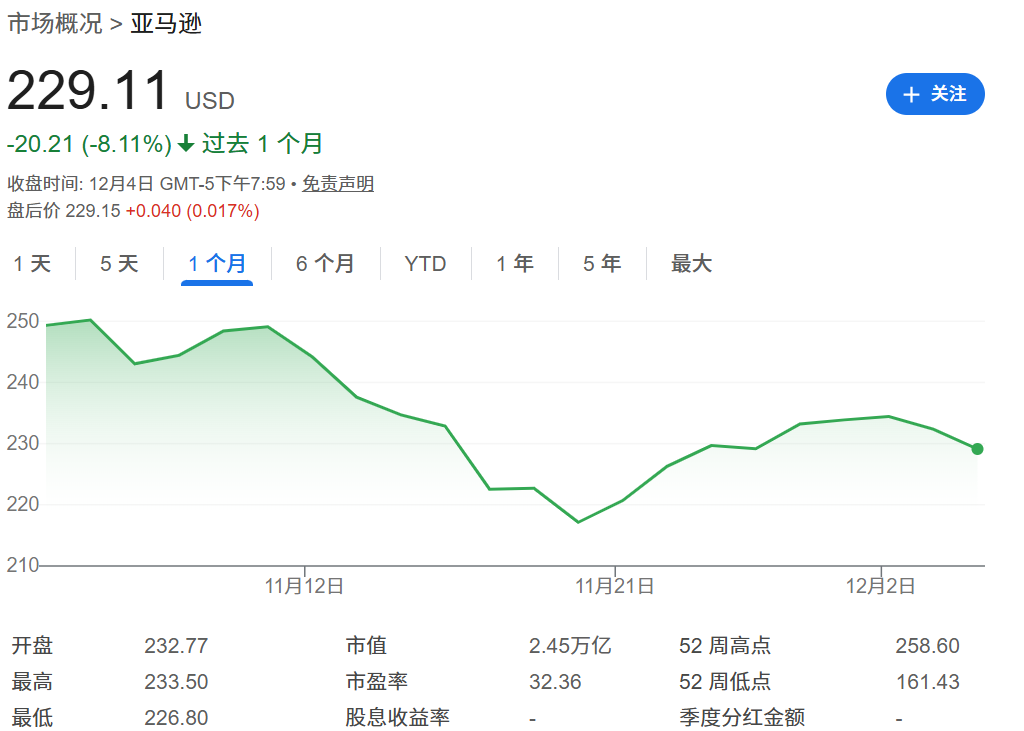Click the plus icon on the 关注 button

click(910, 94)
